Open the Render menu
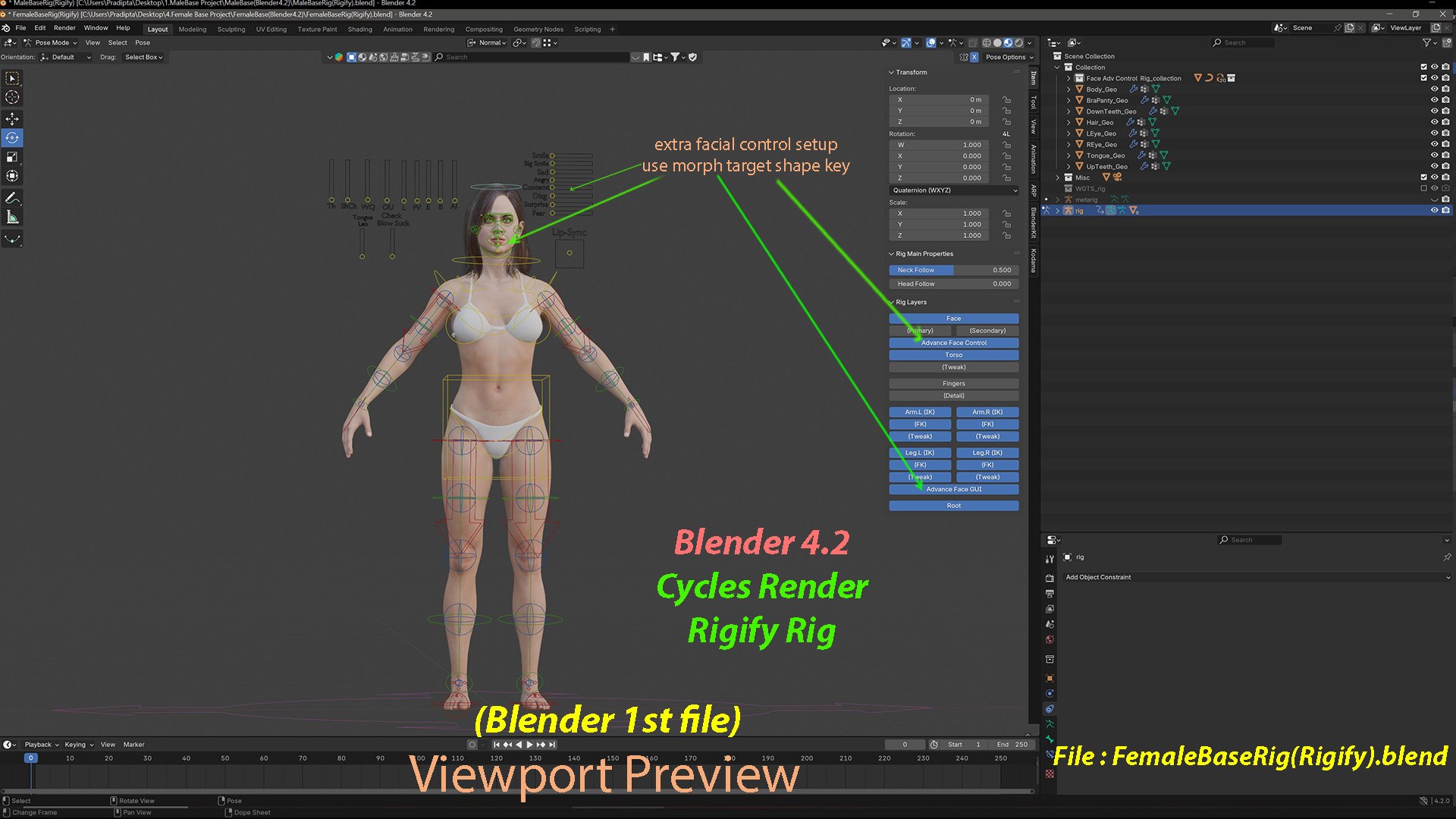Image resolution: width=1456 pixels, height=819 pixels. pos(64,28)
